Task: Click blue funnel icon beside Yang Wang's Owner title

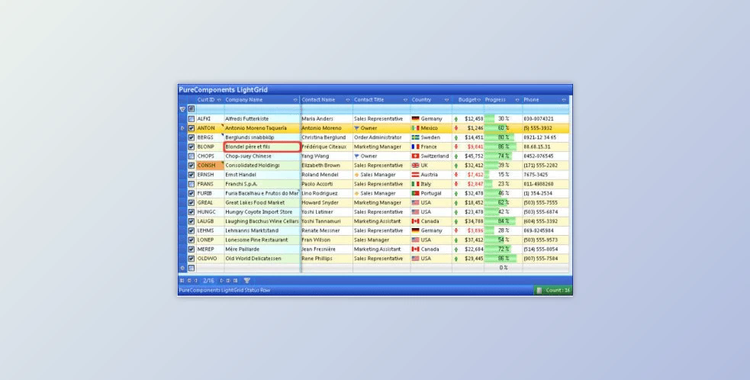Action: tap(356, 156)
